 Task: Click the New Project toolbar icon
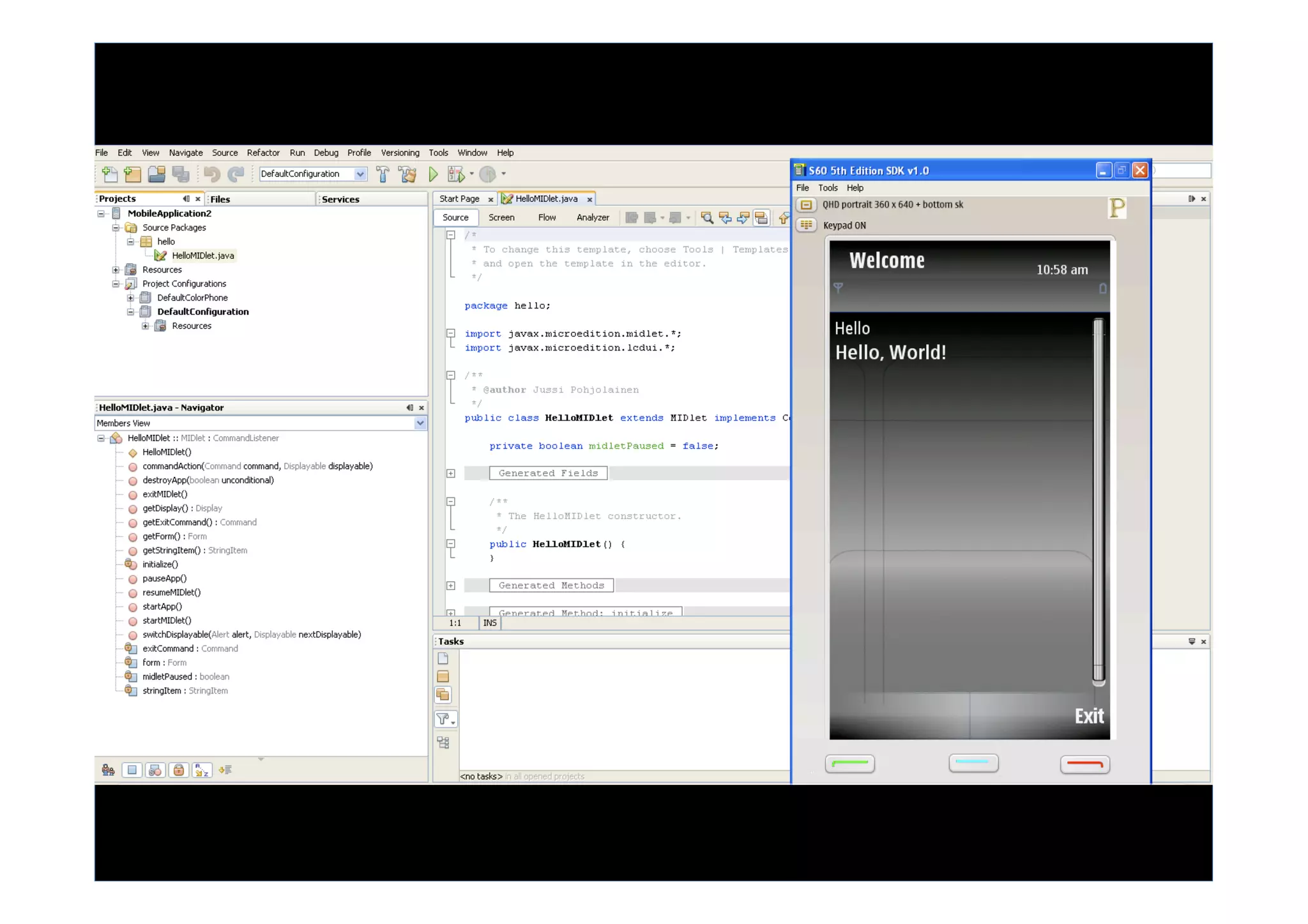(133, 174)
